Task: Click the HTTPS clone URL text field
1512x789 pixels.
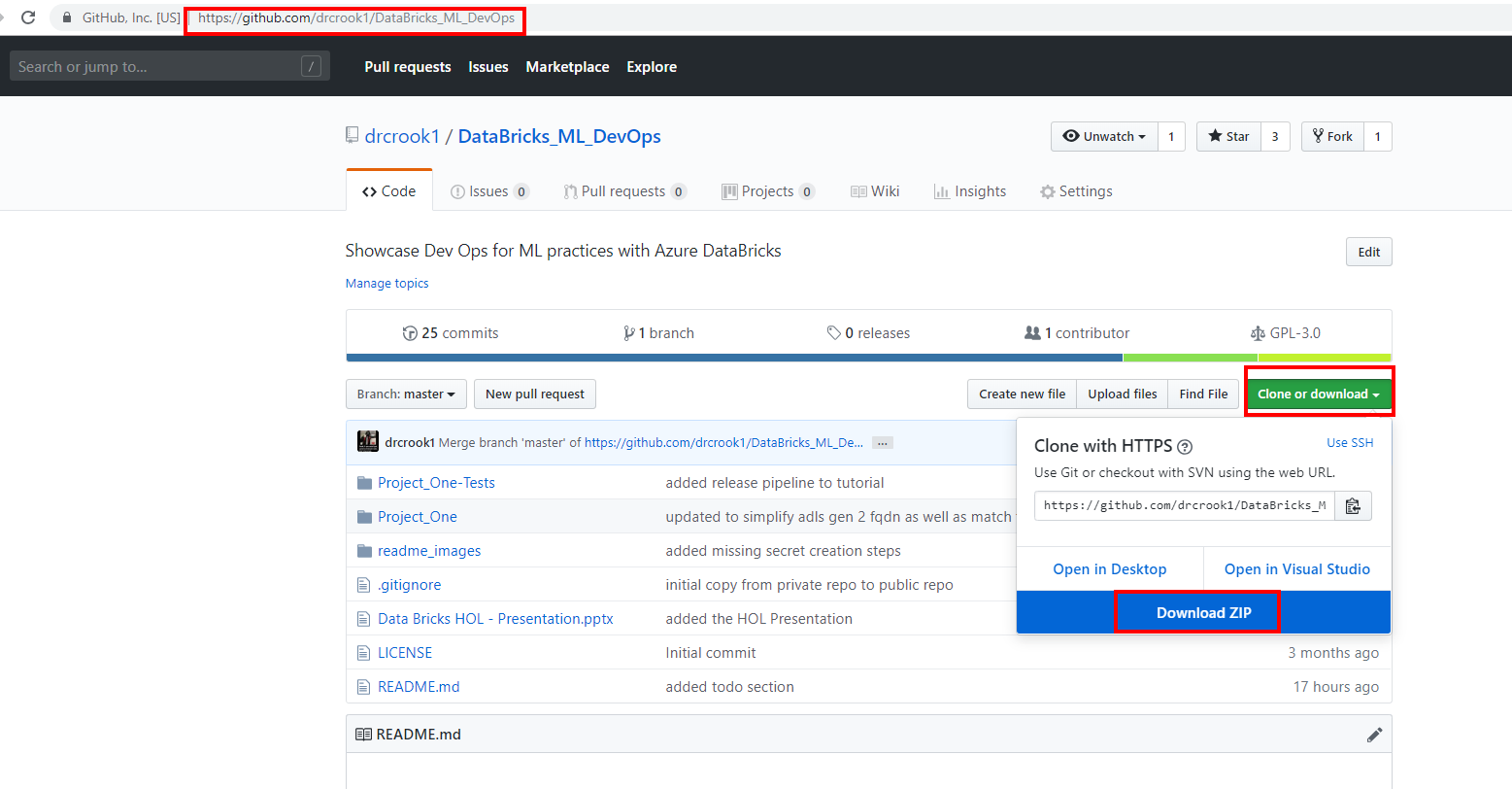Action: pos(1185,506)
